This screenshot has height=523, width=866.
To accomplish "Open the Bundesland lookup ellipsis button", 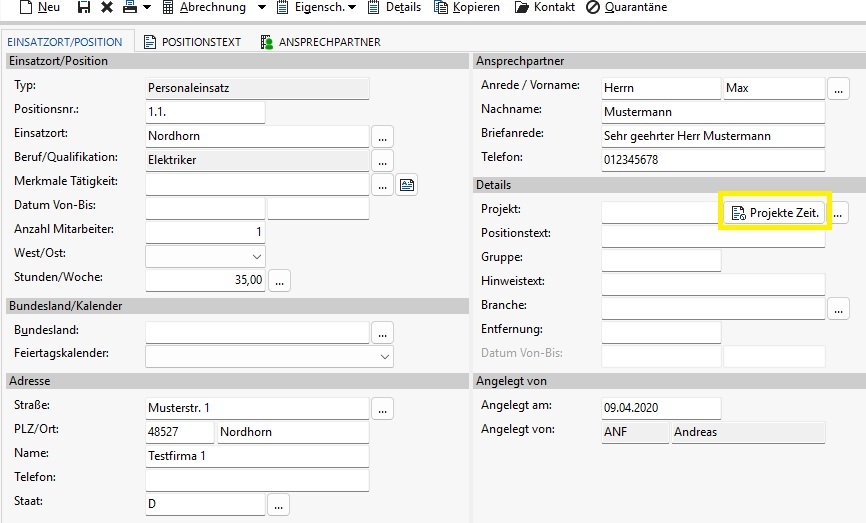I will (382, 332).
